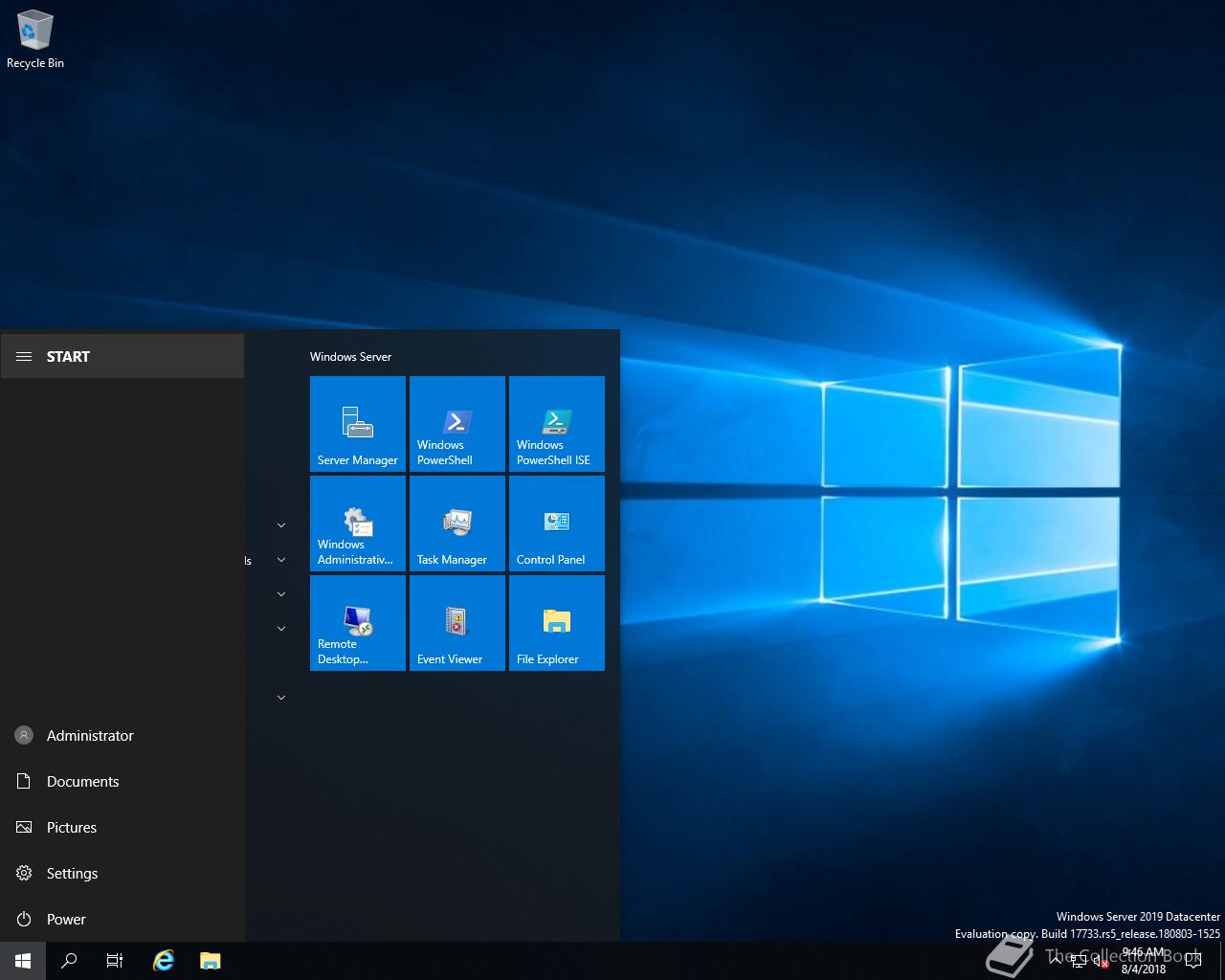Image resolution: width=1225 pixels, height=980 pixels.
Task: Show hidden tray icons chevron
Action: [1056, 961]
